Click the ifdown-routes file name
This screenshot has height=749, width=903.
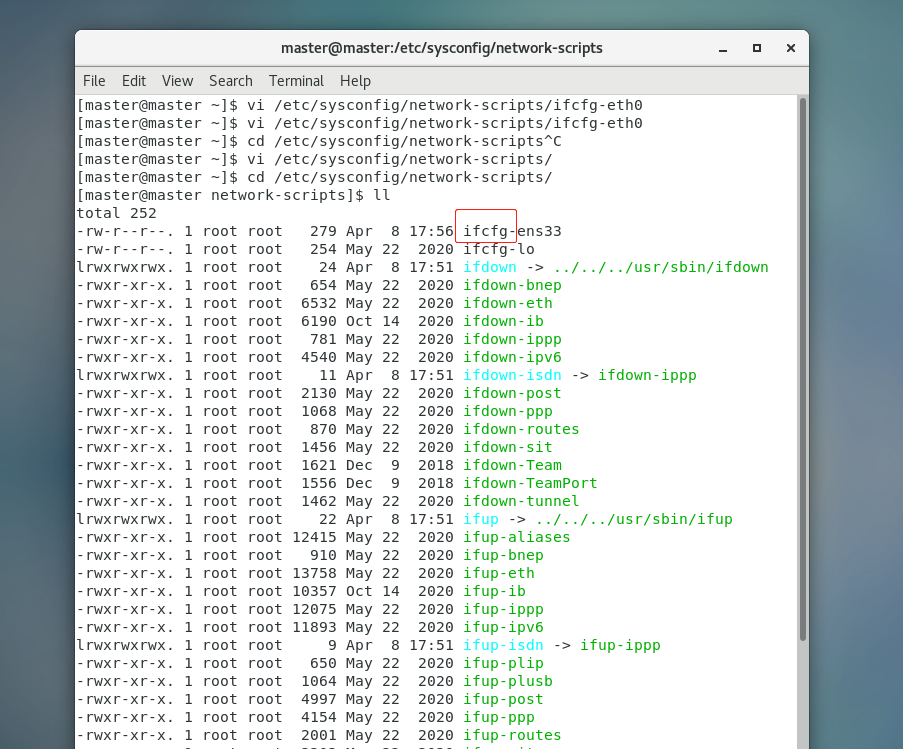point(521,429)
